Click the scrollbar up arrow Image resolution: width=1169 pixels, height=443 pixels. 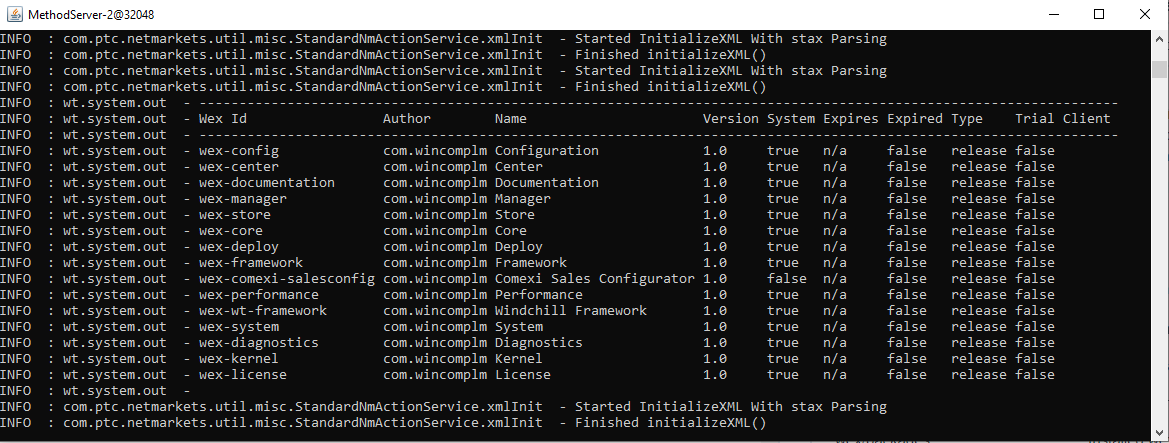[1159, 38]
